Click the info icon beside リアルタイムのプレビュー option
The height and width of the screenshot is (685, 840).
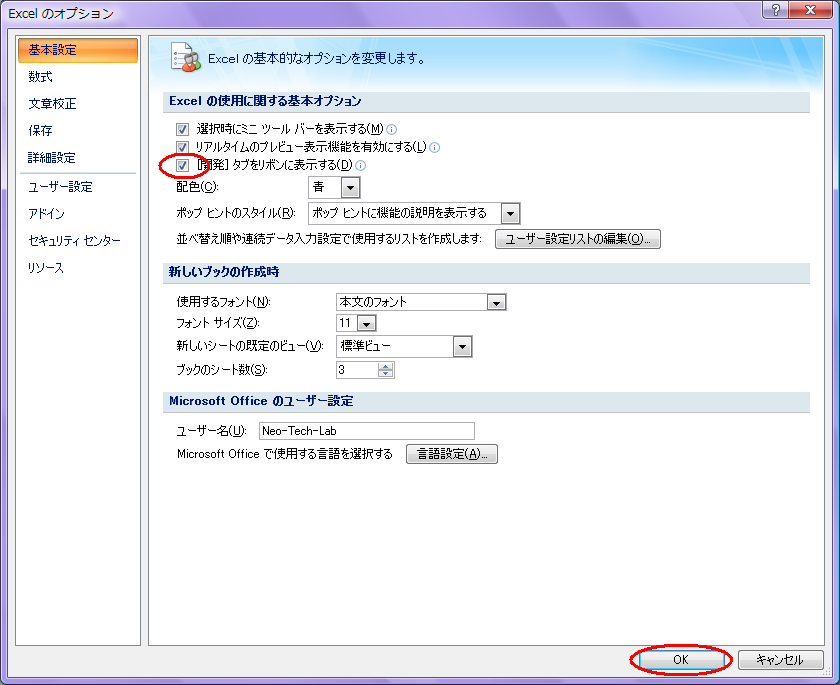click(x=434, y=147)
